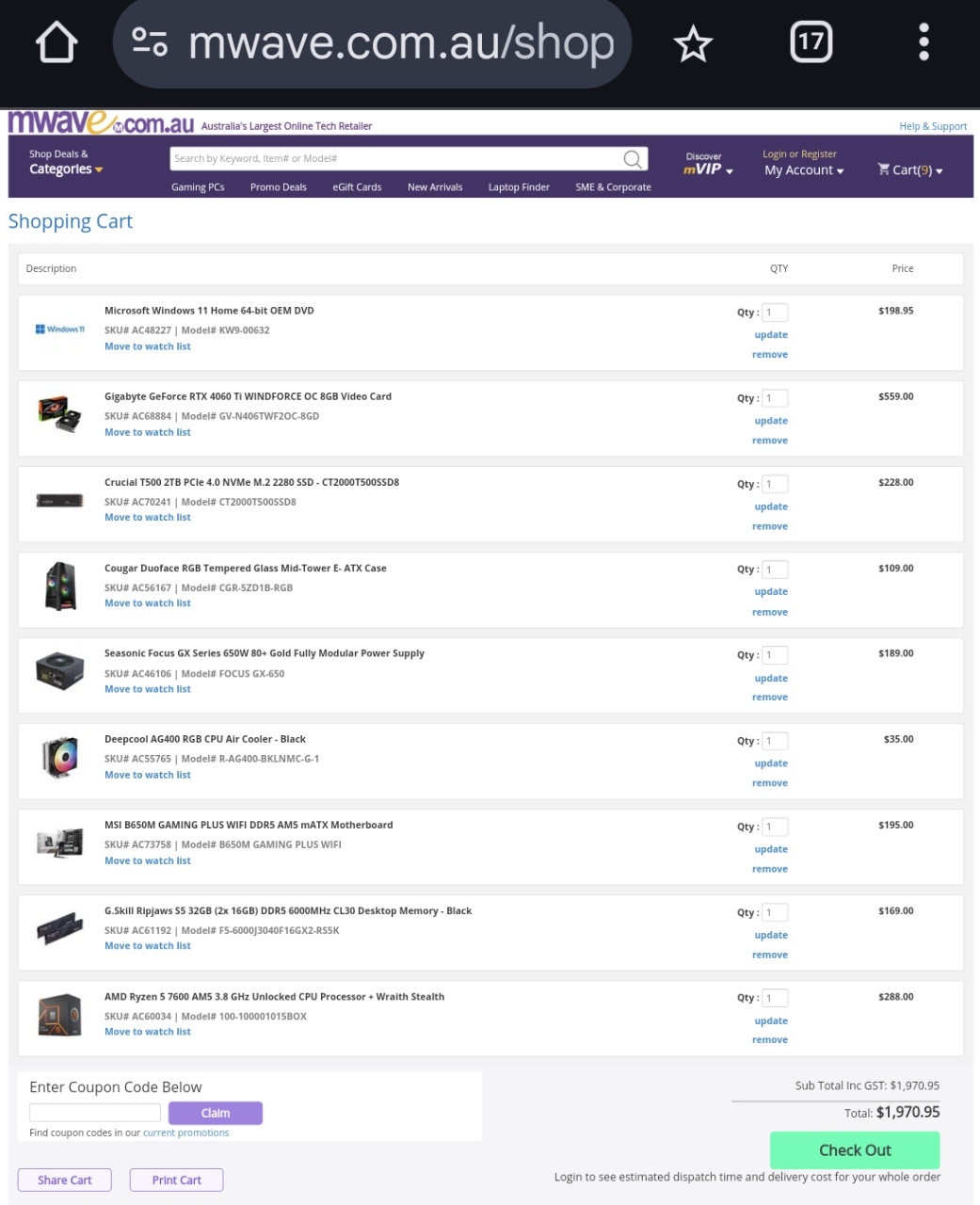Move AMD Ryzen 5 7600 to watch list

(x=148, y=1032)
